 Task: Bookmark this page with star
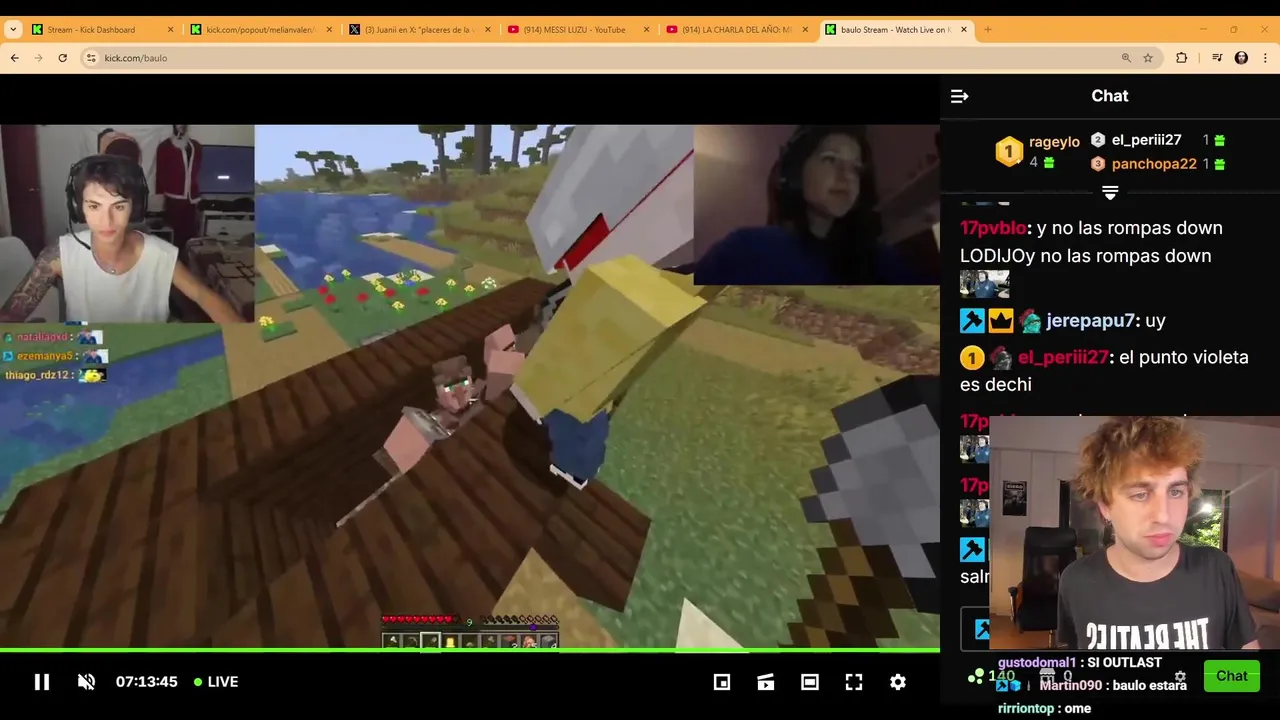[1148, 58]
